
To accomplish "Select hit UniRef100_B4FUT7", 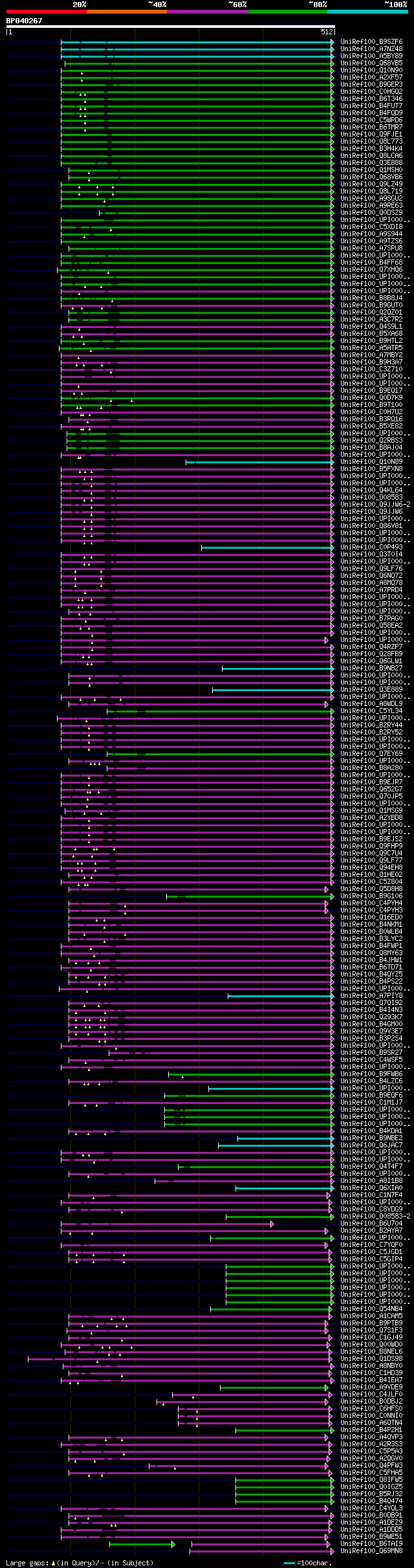I will 371,106.
